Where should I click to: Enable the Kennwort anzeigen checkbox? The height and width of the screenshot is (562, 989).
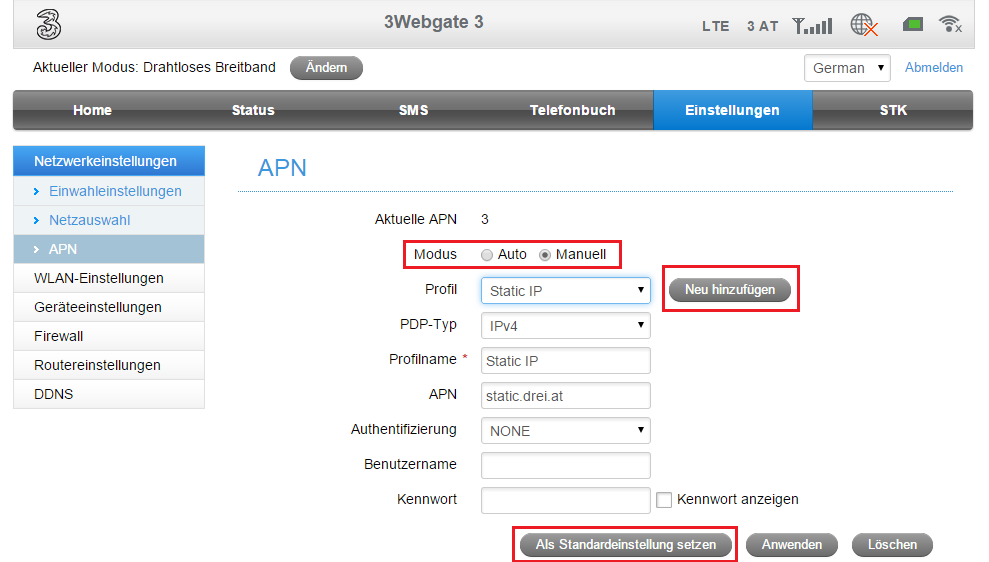[x=664, y=500]
